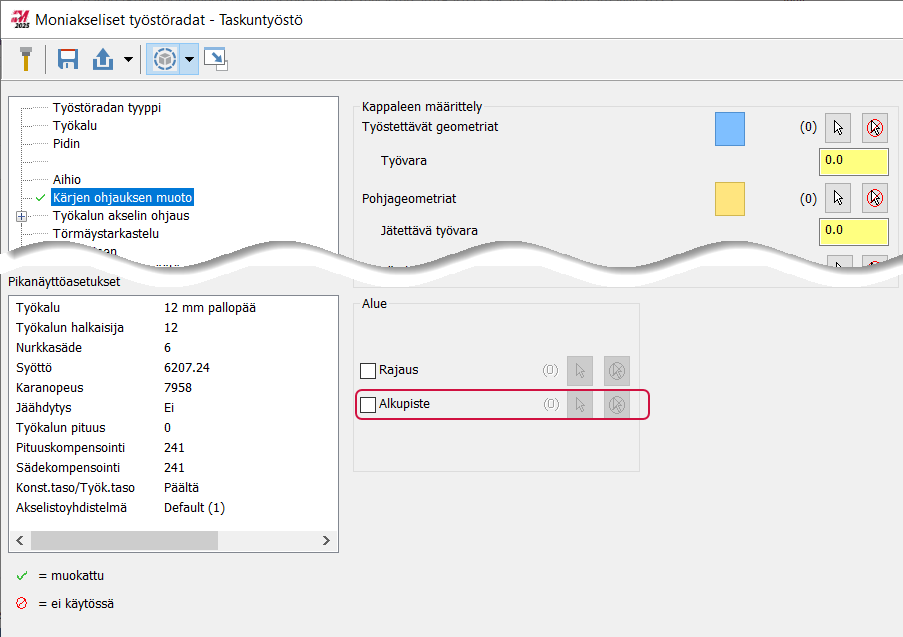
Task: Expand the Työkalun akselin ohjaus node
Action: click(x=22, y=216)
